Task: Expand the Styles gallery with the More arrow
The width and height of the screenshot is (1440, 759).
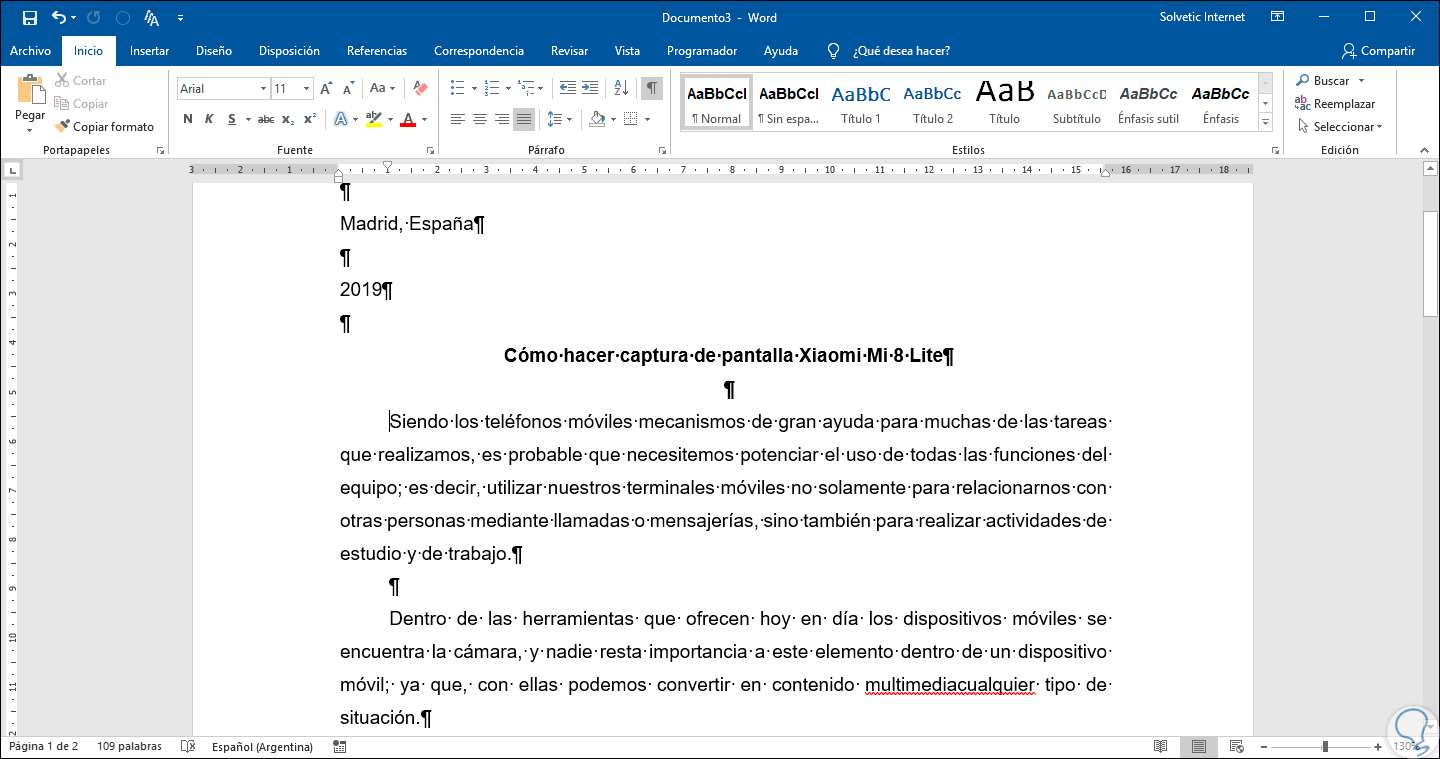Action: [1265, 122]
